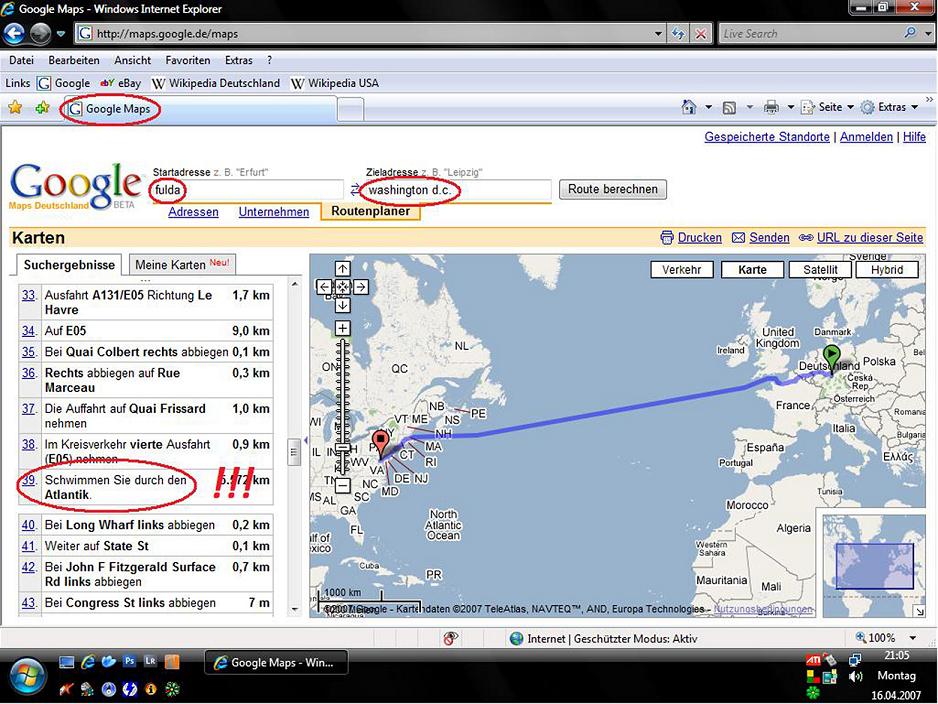This screenshot has height=704, width=938.
Task: Switch to the Meine Karten tab
Action: 182,264
